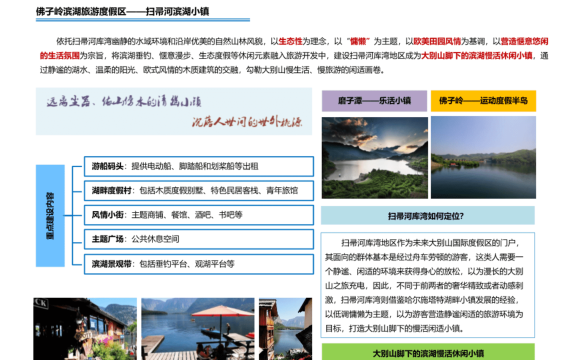The width and height of the screenshot is (570, 360).
Task: Click the cloudy sunset lake photo
Action: [x=375, y=157]
